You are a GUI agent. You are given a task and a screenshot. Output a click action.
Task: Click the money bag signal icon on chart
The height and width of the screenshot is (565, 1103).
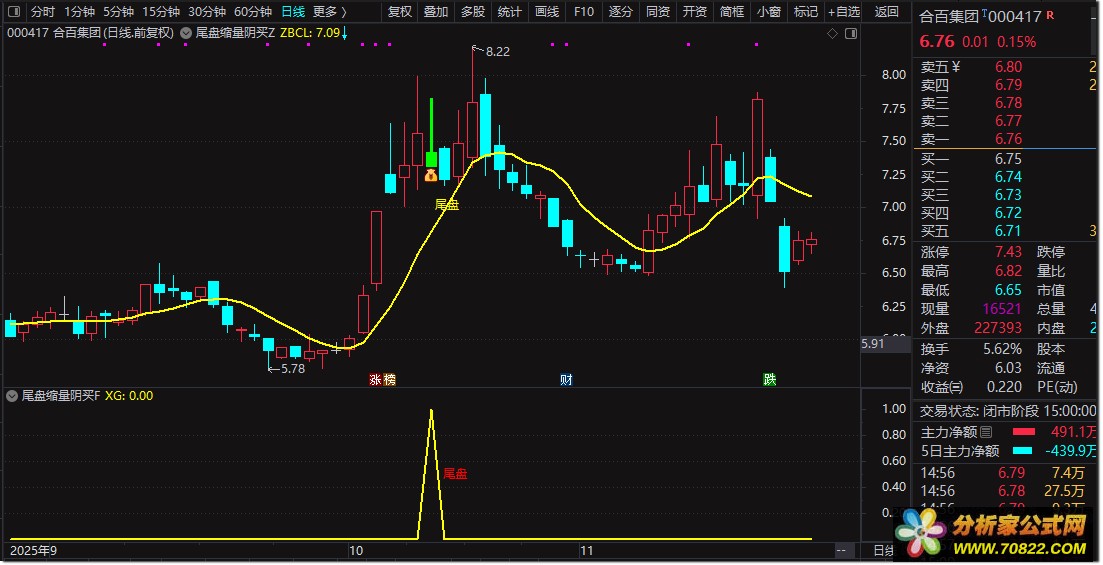pyautogui.click(x=431, y=174)
